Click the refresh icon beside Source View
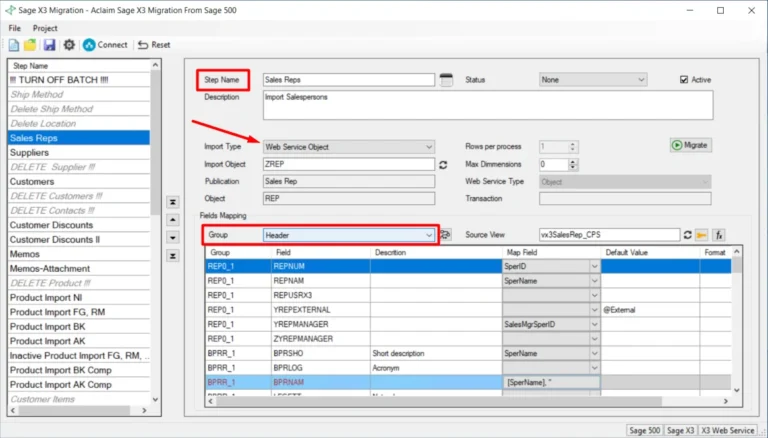This screenshot has width=768, height=438. coord(687,234)
